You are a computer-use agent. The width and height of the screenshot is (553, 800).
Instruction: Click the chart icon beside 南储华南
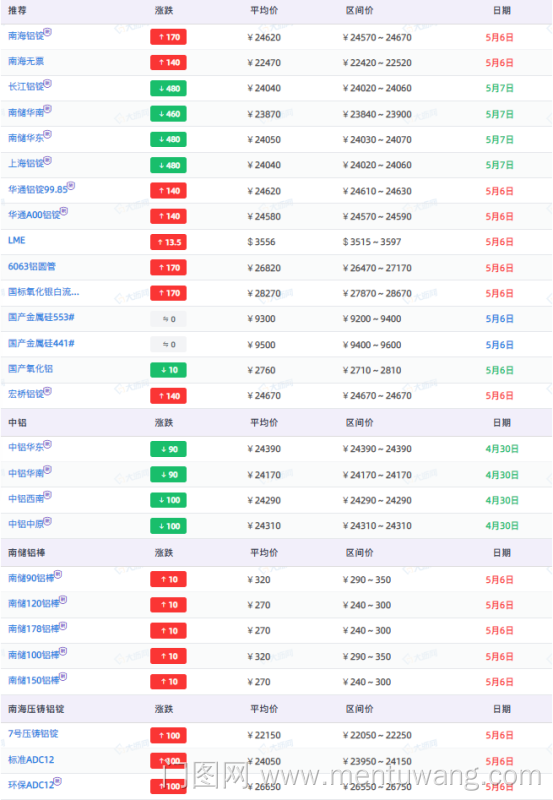tap(47, 109)
